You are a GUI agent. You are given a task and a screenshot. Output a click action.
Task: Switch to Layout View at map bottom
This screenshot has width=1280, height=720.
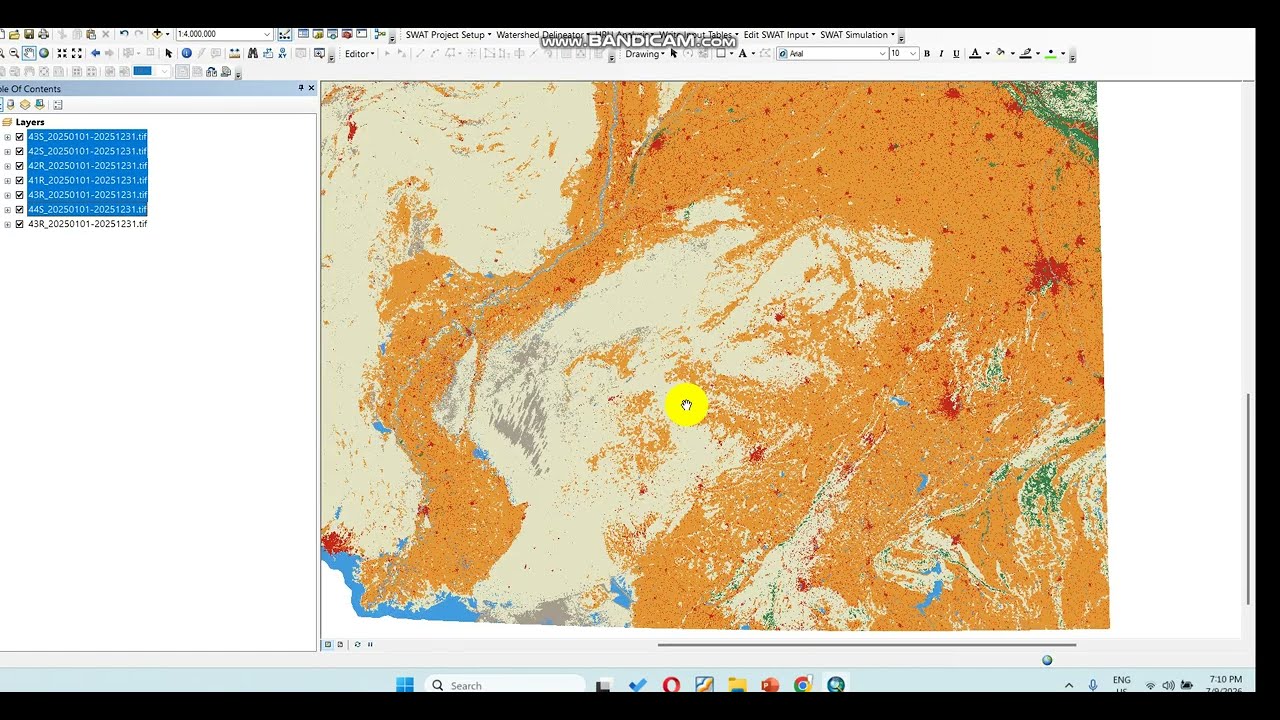[340, 644]
